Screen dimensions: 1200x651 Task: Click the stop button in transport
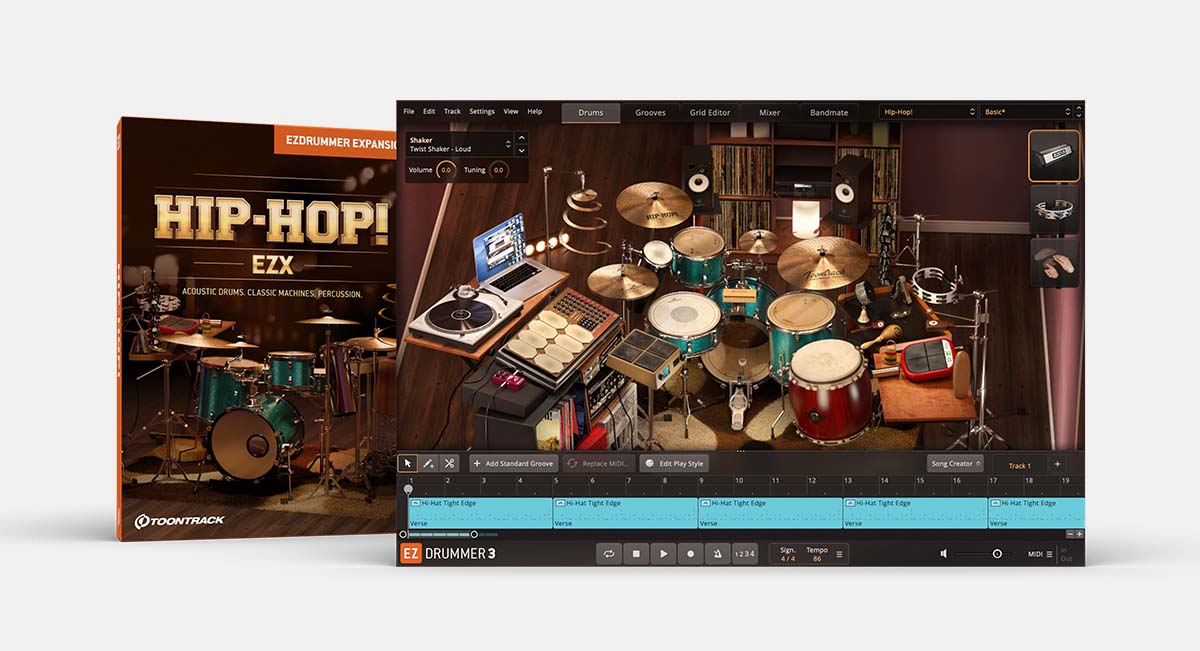tap(636, 553)
